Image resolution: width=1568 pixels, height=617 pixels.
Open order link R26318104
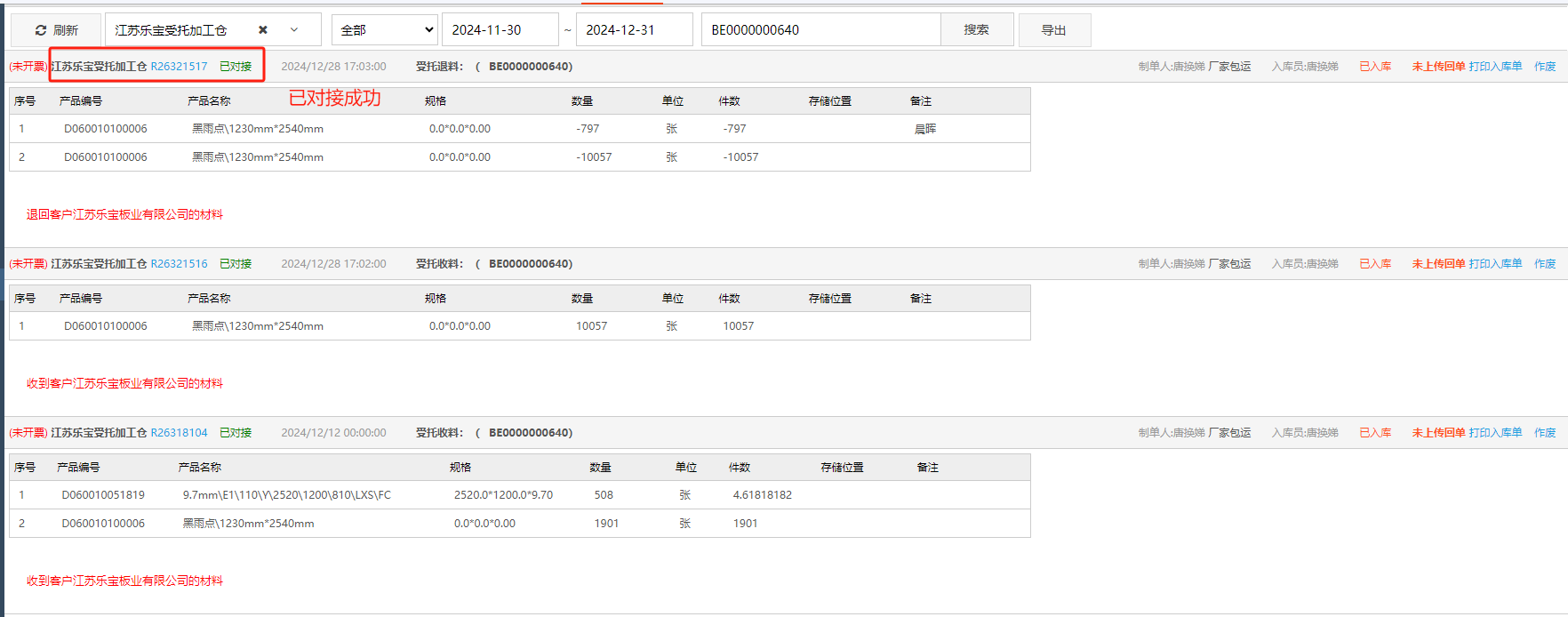179,433
